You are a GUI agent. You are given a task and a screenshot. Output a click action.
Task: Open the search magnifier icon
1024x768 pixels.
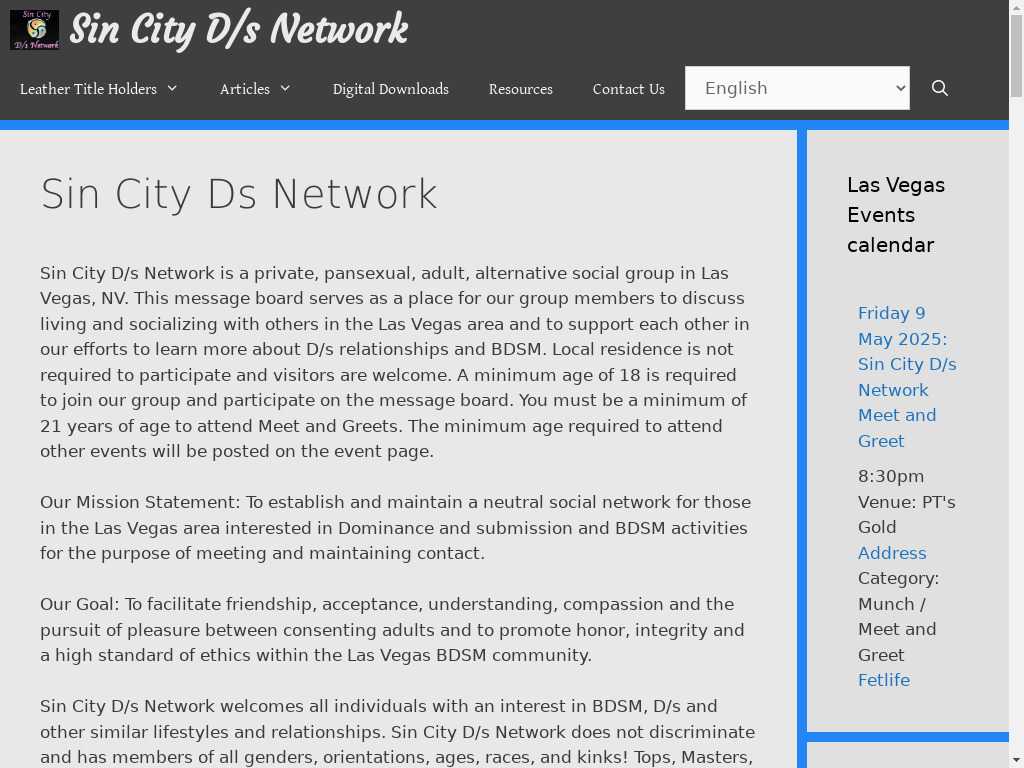[939, 88]
